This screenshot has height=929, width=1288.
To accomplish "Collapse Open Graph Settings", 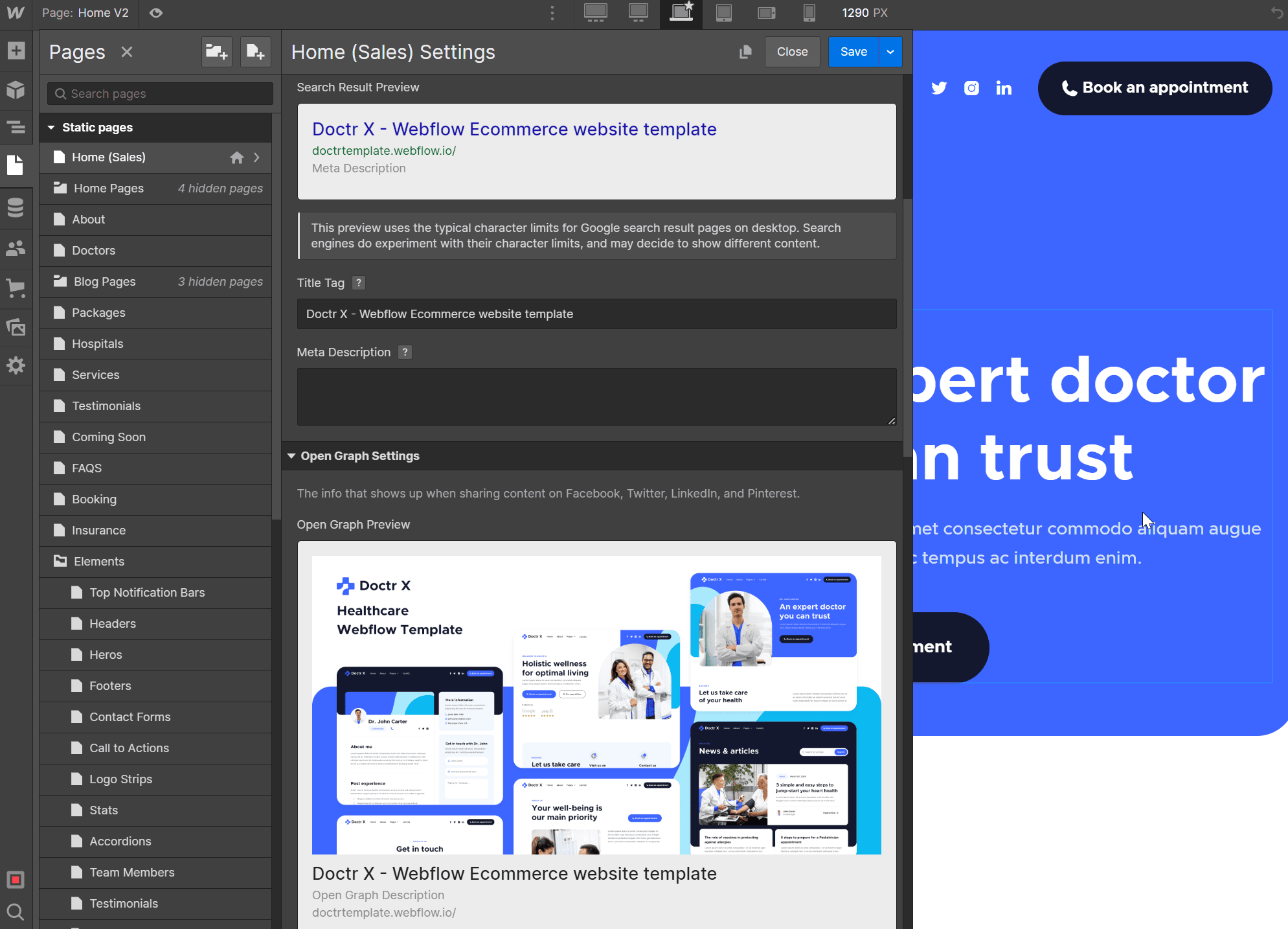I will pos(291,455).
